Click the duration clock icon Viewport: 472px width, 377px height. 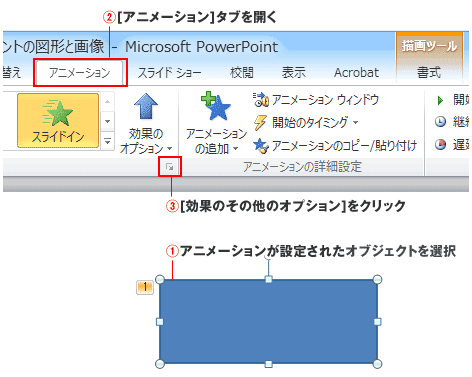440,122
